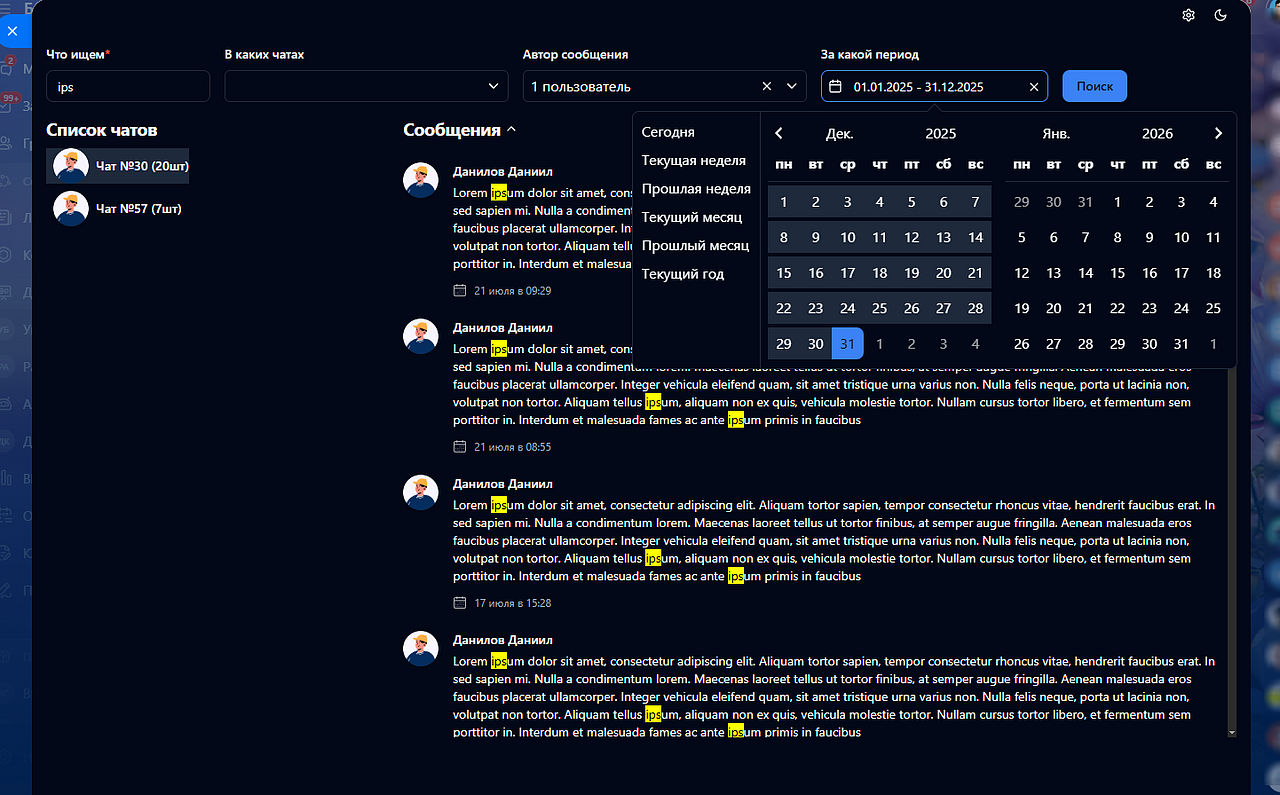Choose the 'Прошлый месяц' preset
This screenshot has height=795, width=1280.
pyautogui.click(x=695, y=245)
